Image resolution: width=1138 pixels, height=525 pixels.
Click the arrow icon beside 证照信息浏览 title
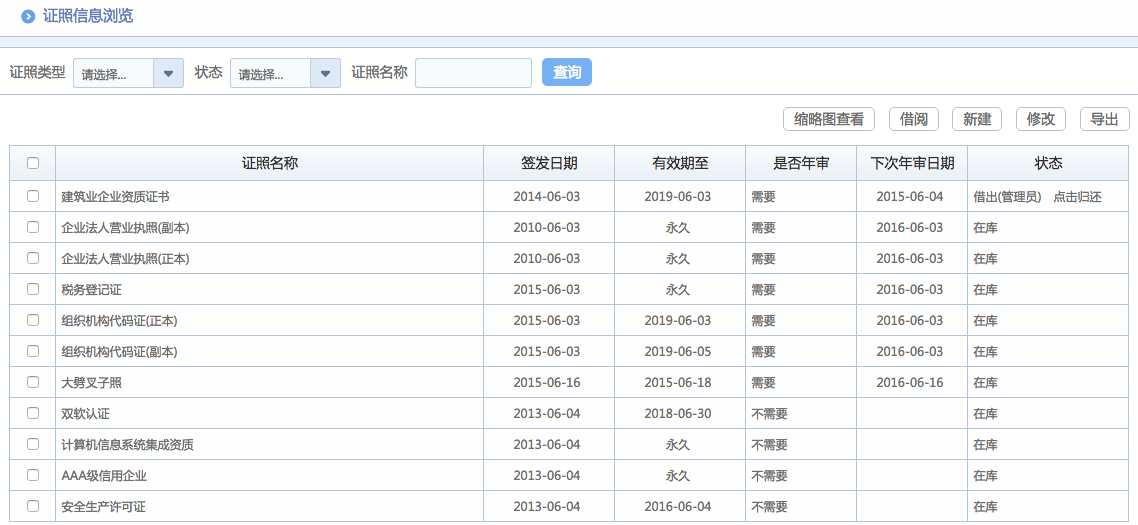(x=28, y=16)
